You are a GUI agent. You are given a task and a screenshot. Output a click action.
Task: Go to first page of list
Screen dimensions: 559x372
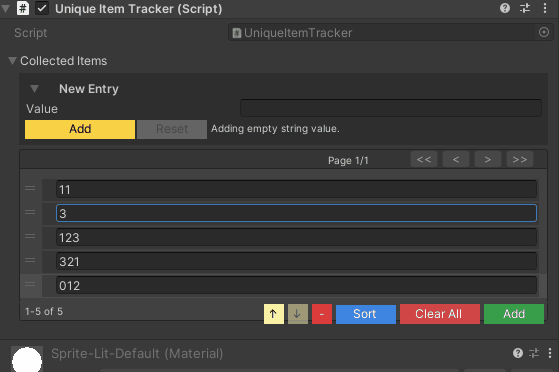(x=424, y=159)
